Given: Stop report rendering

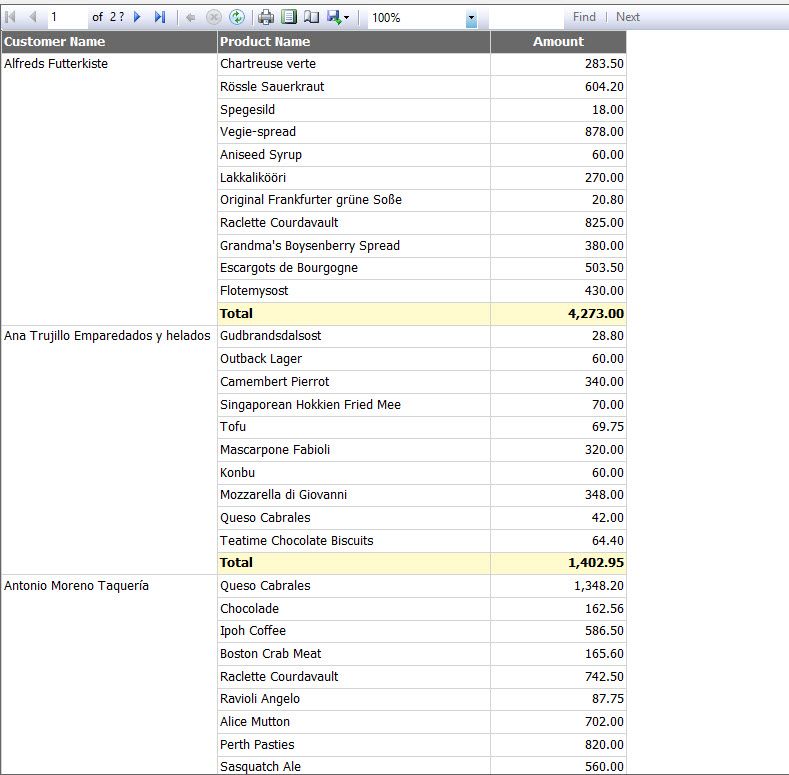Looking at the screenshot, I should 214,18.
